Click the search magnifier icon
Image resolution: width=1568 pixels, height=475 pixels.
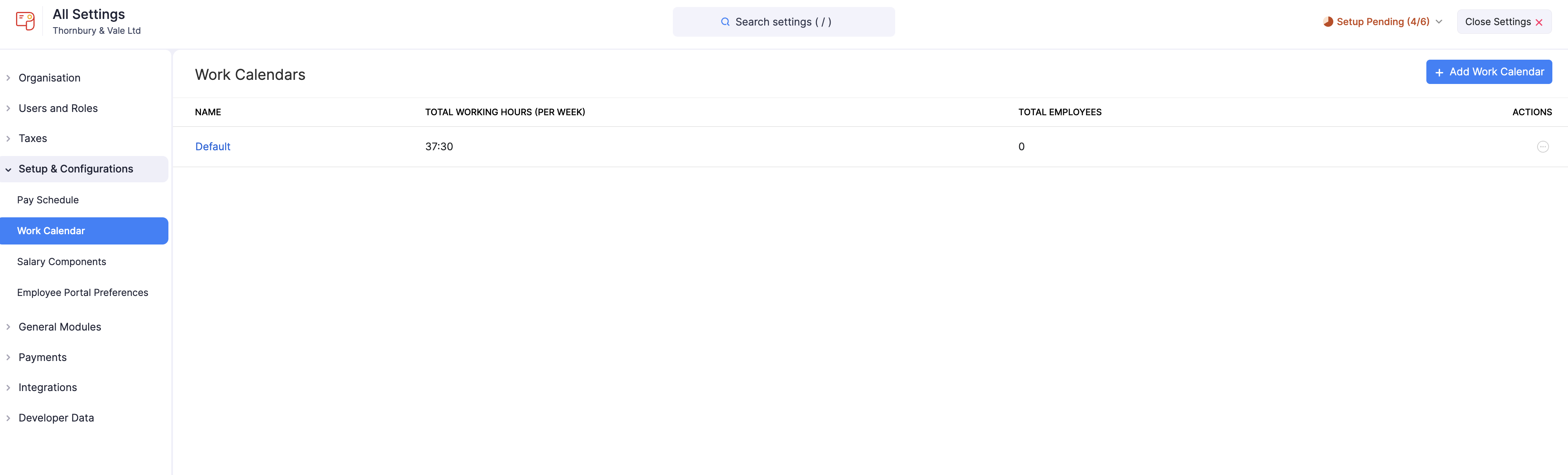point(725,22)
